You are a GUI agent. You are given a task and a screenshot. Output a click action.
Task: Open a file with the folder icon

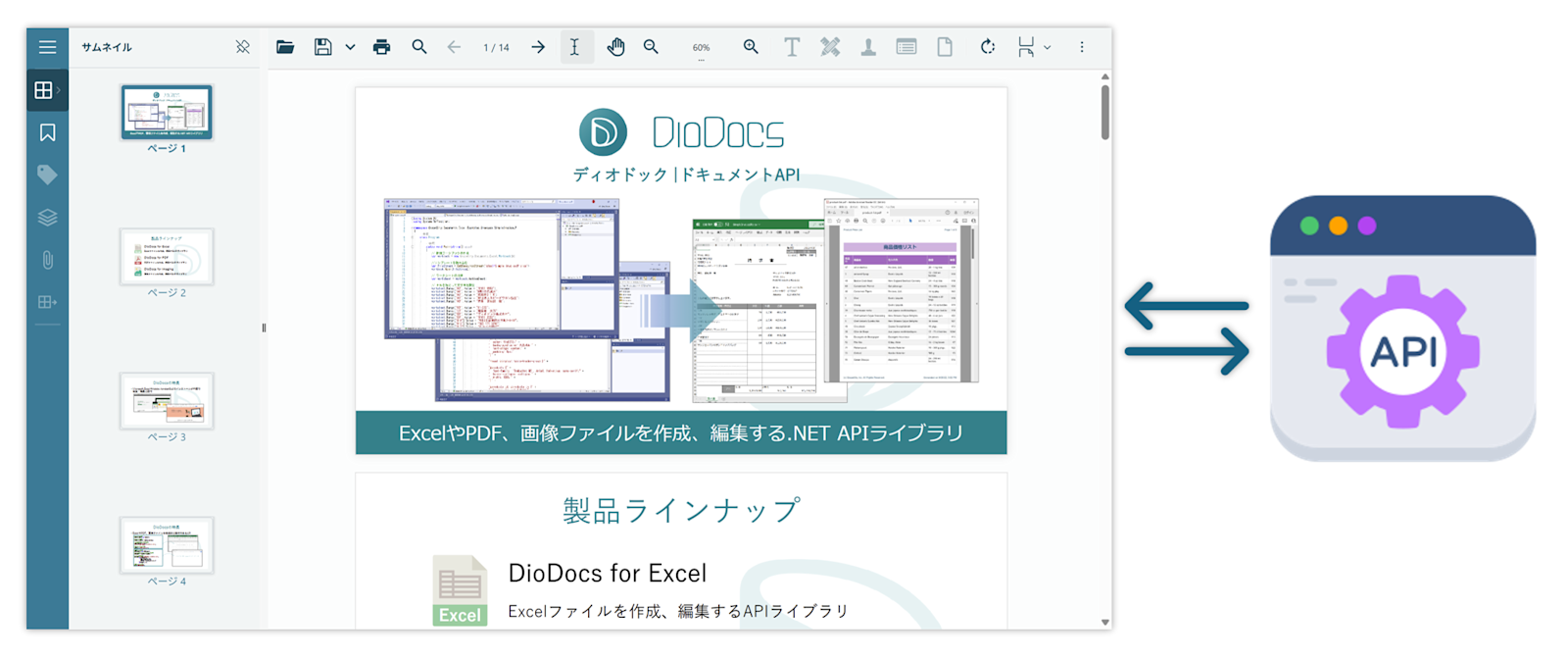point(285,47)
